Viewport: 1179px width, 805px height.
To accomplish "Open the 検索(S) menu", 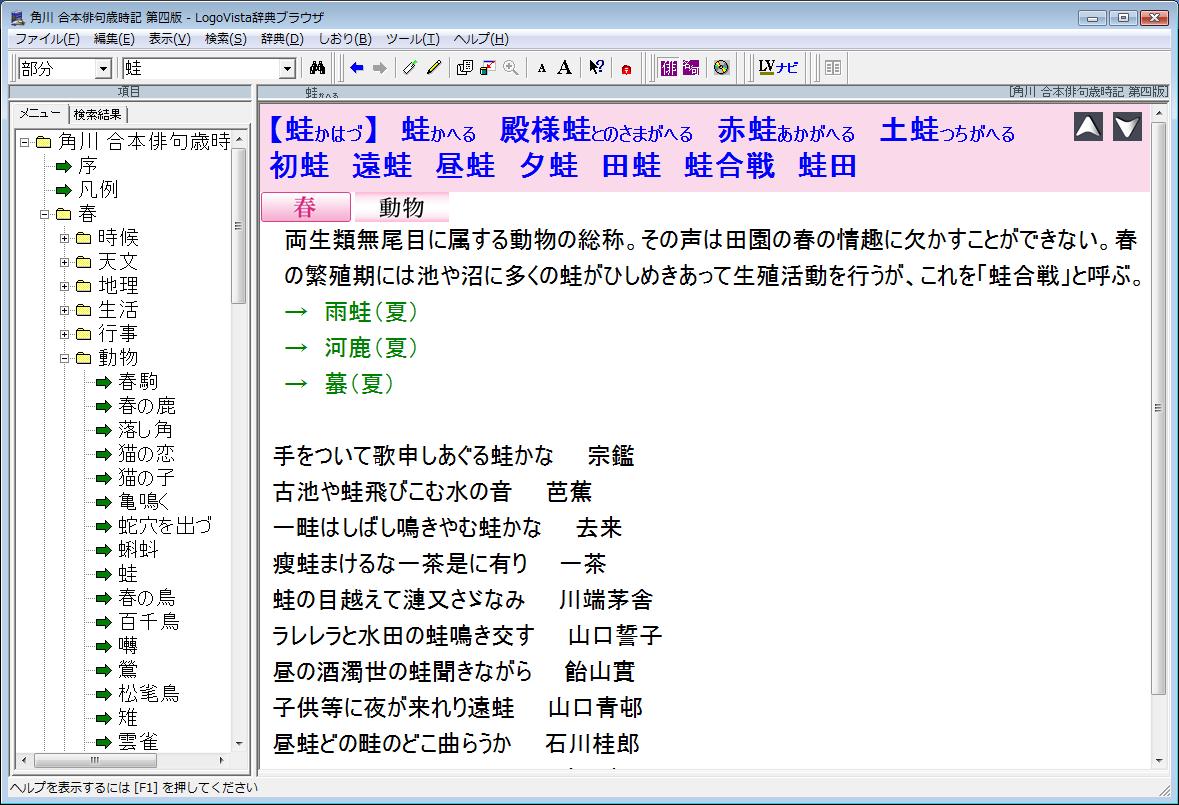I will (x=225, y=39).
